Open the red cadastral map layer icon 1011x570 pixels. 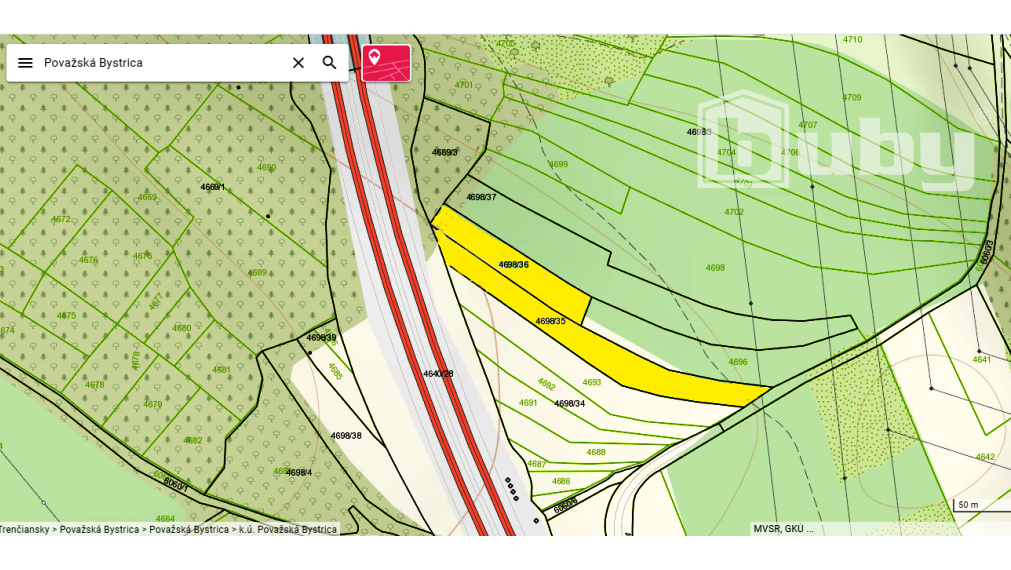tap(386, 62)
